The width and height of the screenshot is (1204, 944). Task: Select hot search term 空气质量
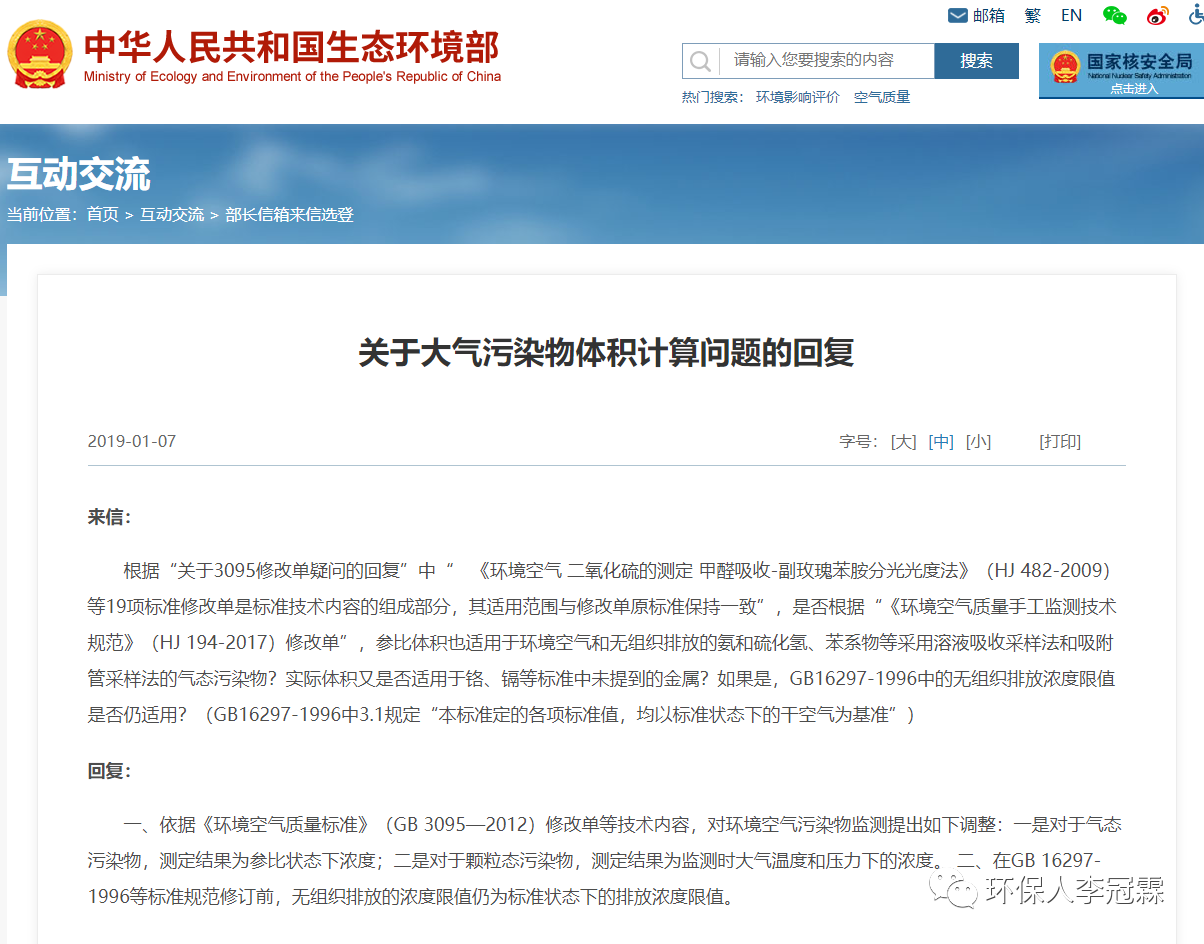882,97
